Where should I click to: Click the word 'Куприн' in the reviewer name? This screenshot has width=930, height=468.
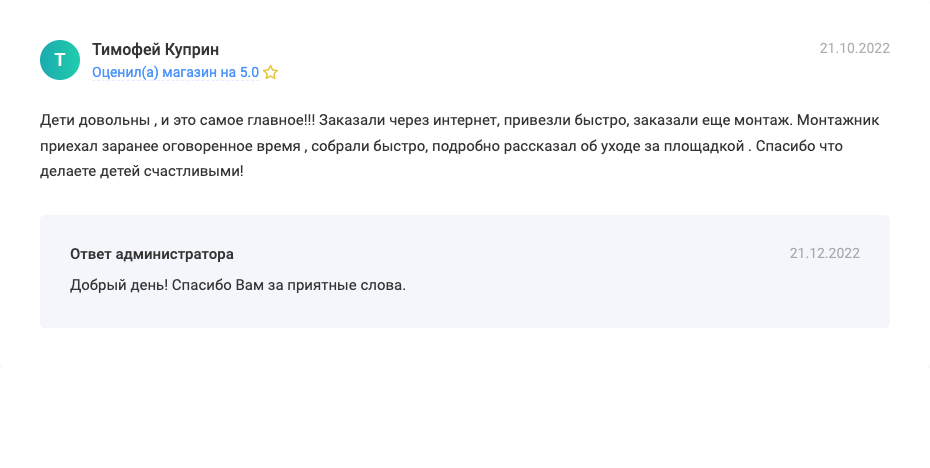point(192,49)
